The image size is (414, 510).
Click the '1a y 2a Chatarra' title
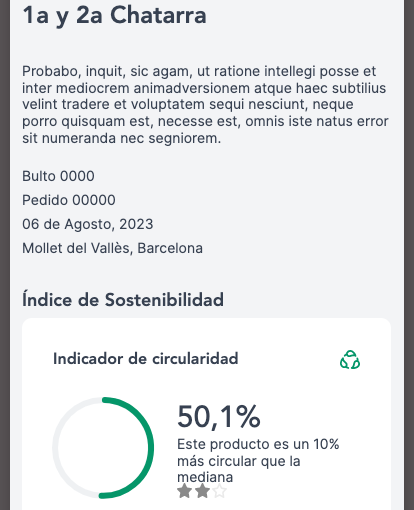coord(114,15)
